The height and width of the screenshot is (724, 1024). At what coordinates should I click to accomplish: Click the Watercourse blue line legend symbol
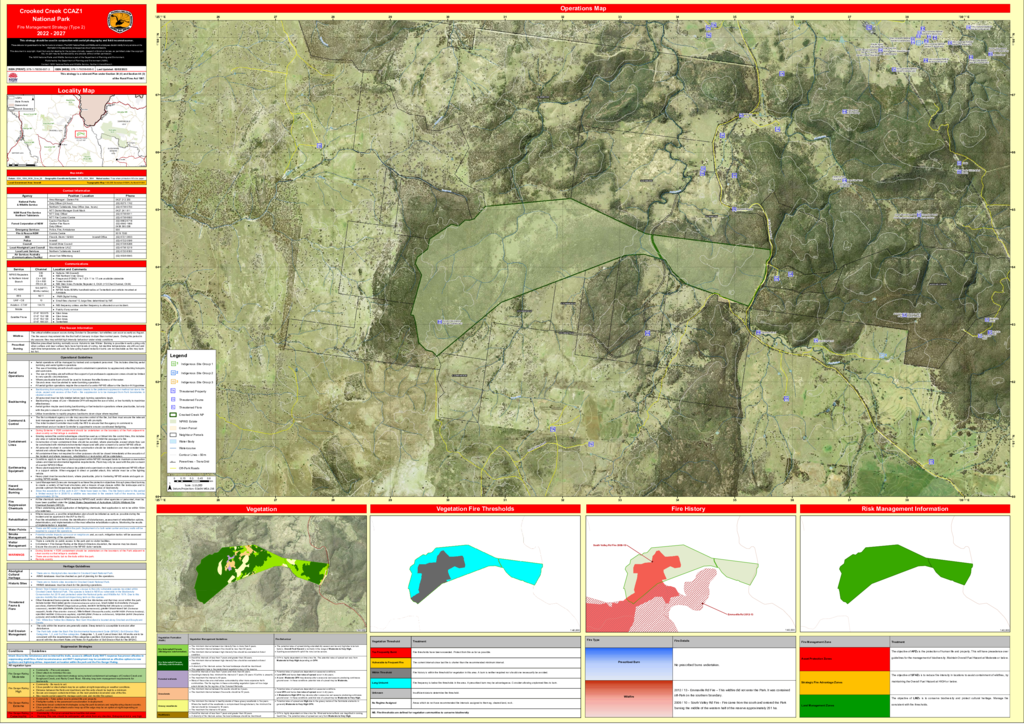pyautogui.click(x=173, y=448)
